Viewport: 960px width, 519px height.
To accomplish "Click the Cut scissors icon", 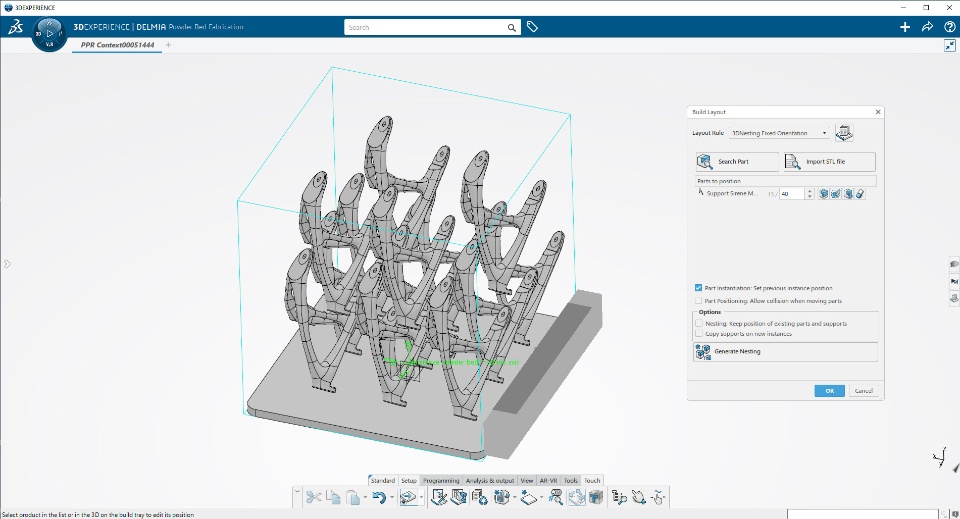I will (x=313, y=497).
